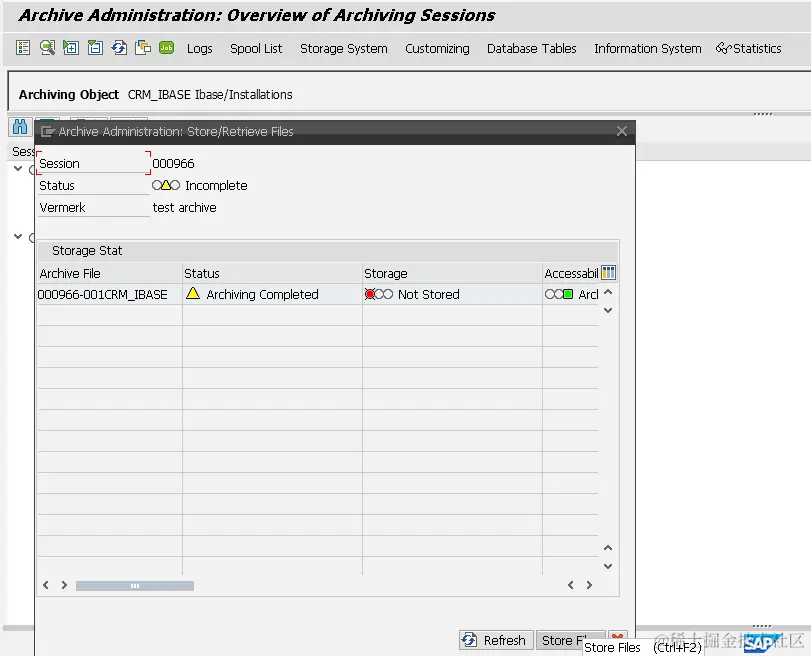Click the Incomplete status text
Screen dimensions: 811x656
[216, 186]
